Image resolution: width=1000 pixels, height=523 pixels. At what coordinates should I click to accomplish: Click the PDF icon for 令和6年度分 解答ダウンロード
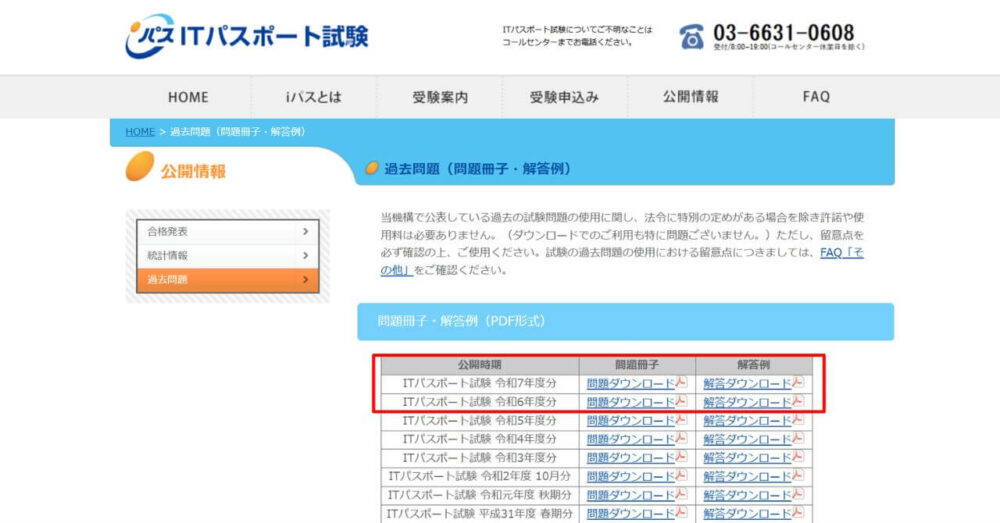click(798, 401)
